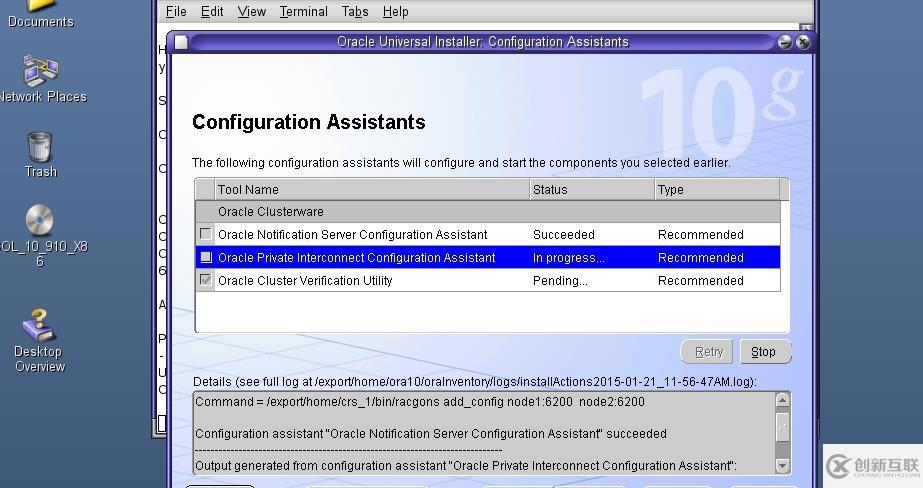Select the Oracle Clusterware group row

(488, 212)
